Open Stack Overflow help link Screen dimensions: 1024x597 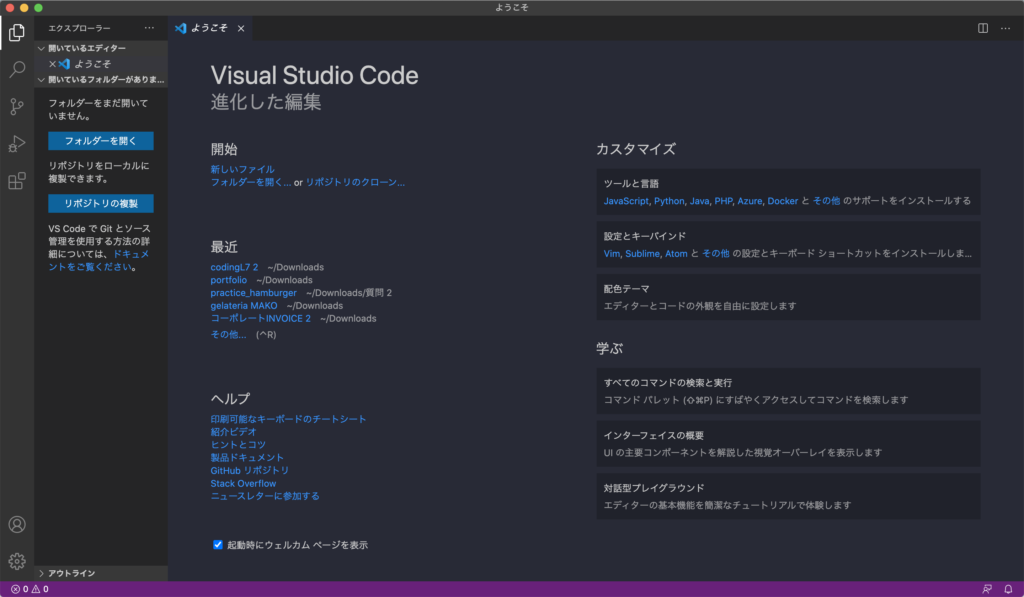coord(243,483)
